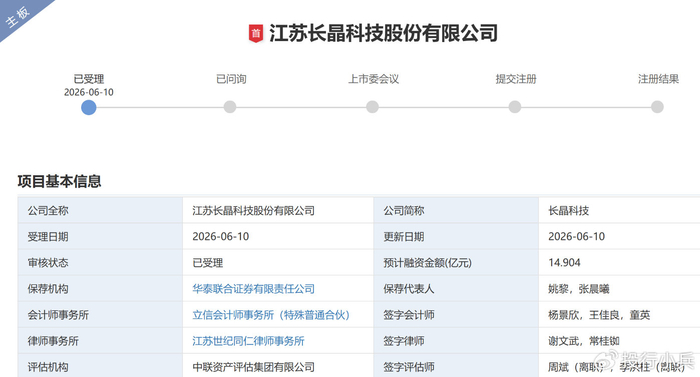Image resolution: width=700 pixels, height=377 pixels.
Task: Click the 更新日期 header cell
Action: pos(456,236)
